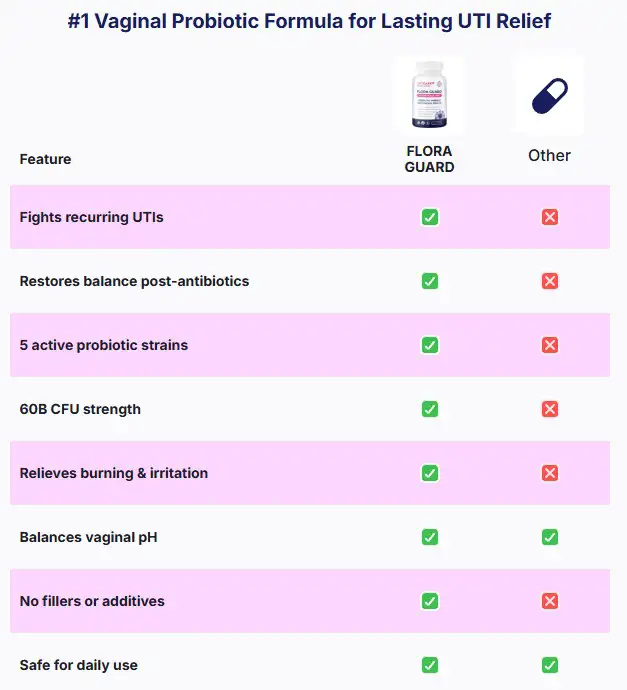Click red X for Fights recurring UTIs
Screen dimensions: 627x690
[x=549, y=217]
